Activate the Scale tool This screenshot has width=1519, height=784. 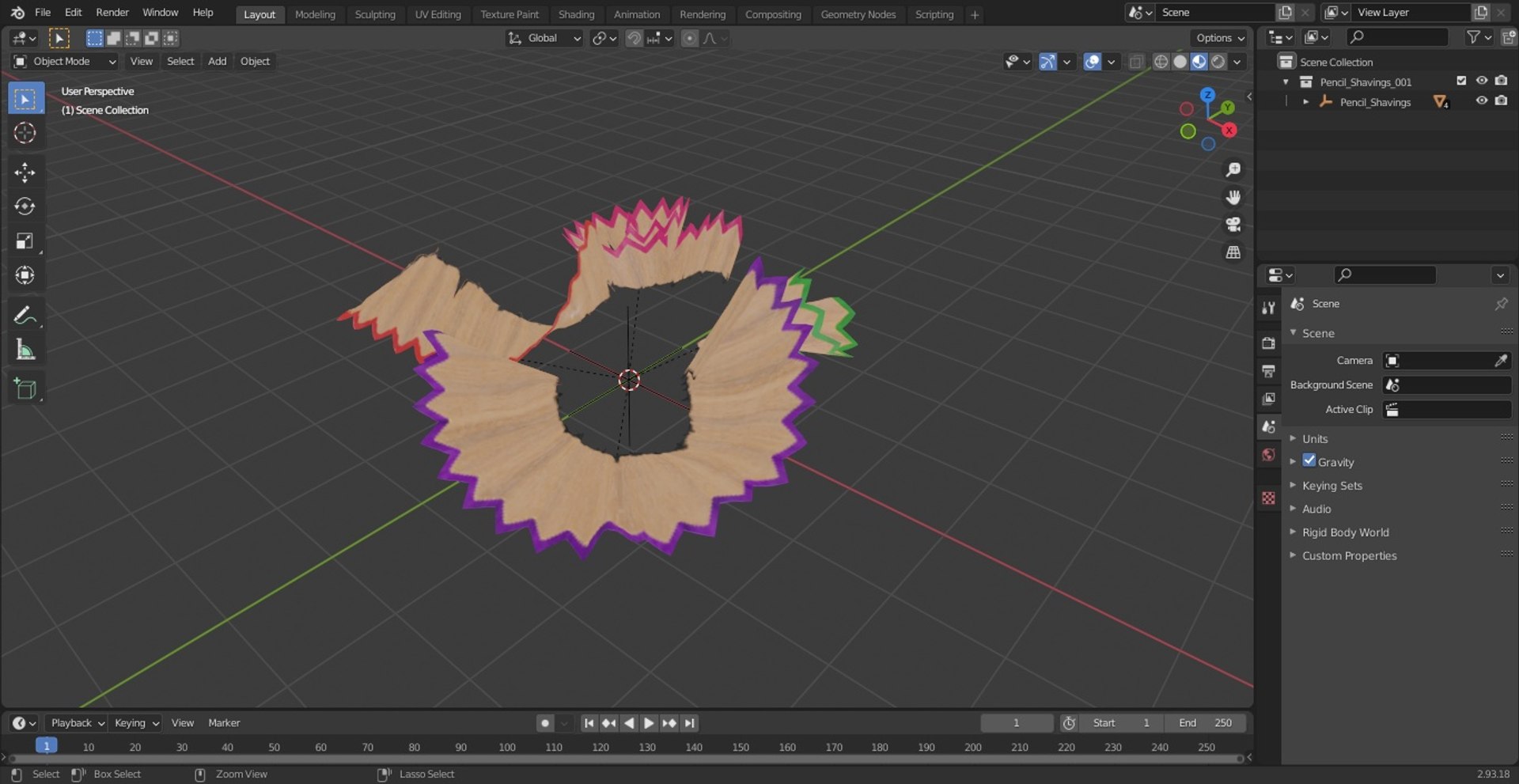25,241
